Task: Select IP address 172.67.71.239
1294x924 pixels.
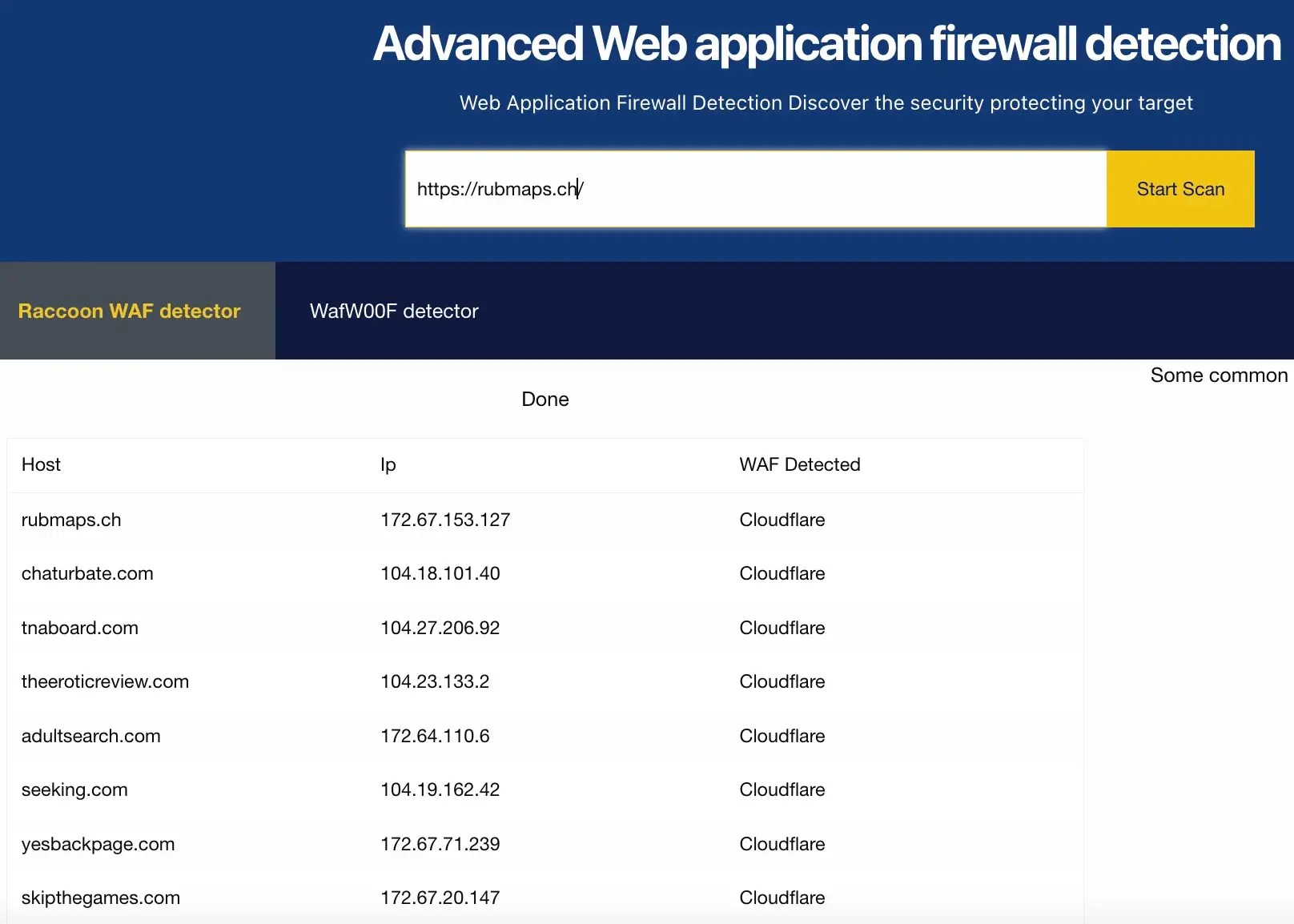Action: click(x=440, y=844)
